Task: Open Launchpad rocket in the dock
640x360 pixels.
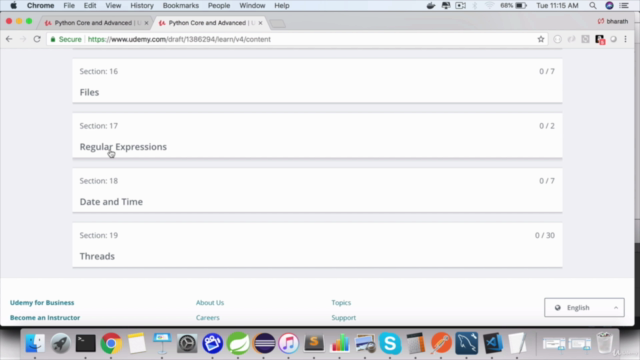Action: point(60,343)
